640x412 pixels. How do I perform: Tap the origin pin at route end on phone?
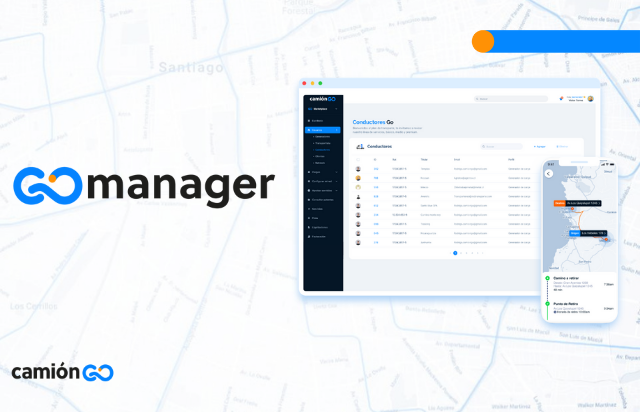point(606,239)
